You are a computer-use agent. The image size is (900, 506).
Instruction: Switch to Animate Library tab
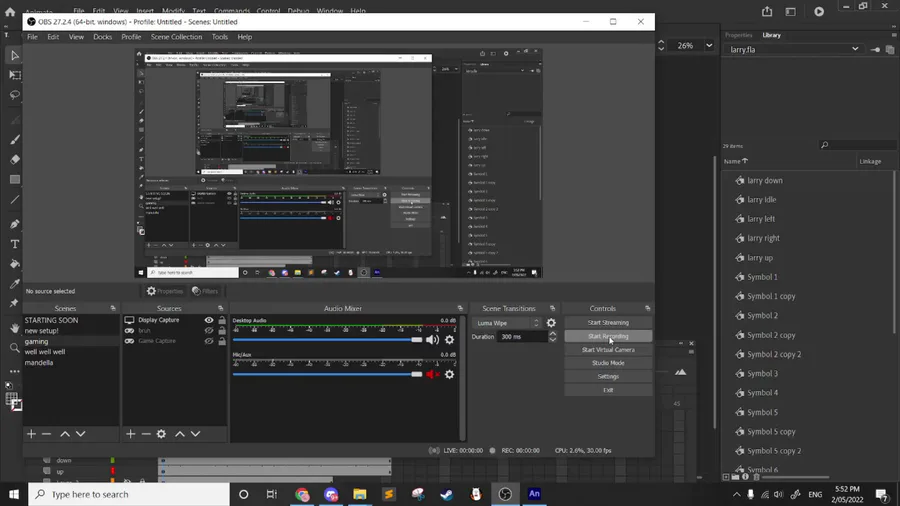771,35
